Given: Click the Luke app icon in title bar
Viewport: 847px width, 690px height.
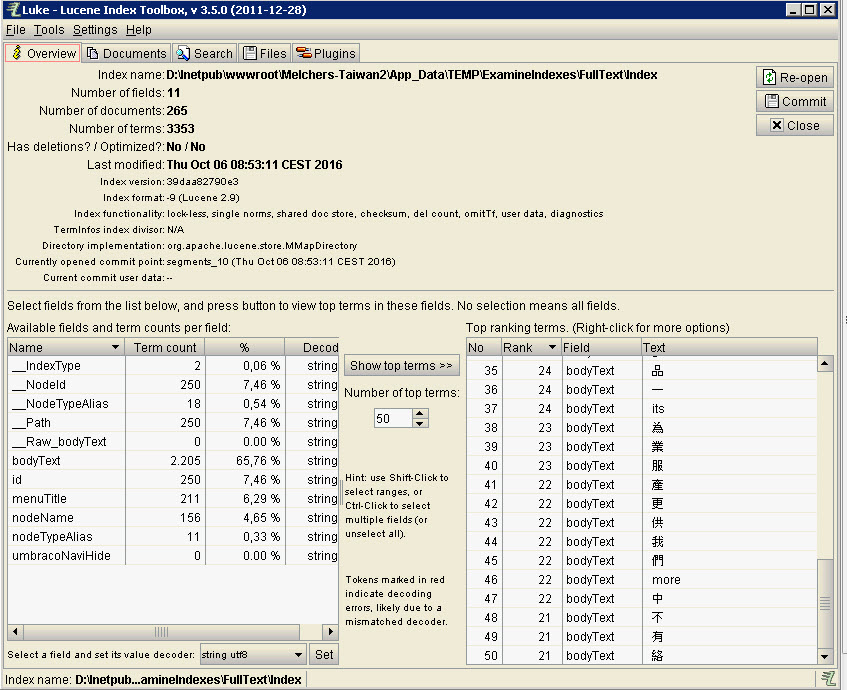Looking at the screenshot, I should [12, 10].
